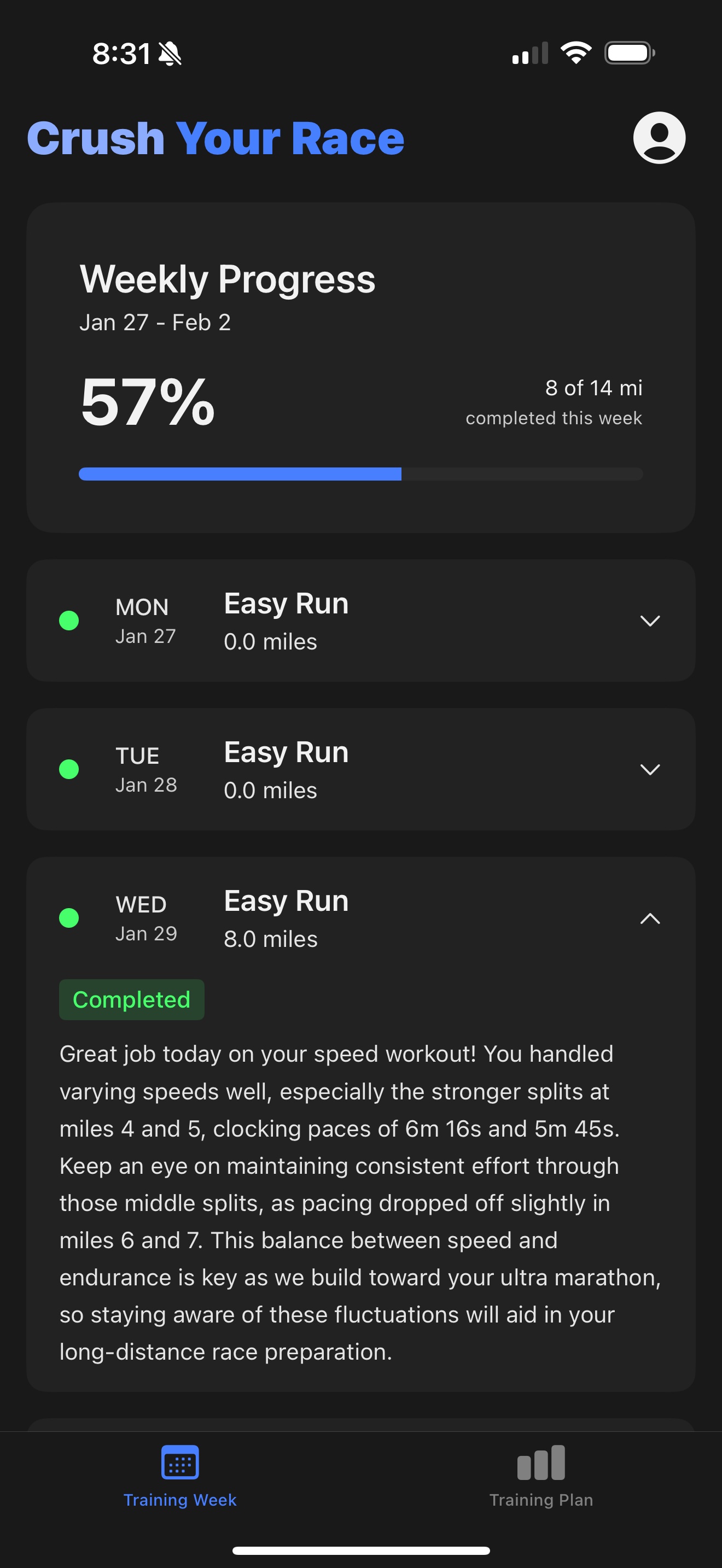Tap green status dot for Monday Jan 27
This screenshot has height=1568, width=722.
(x=69, y=621)
